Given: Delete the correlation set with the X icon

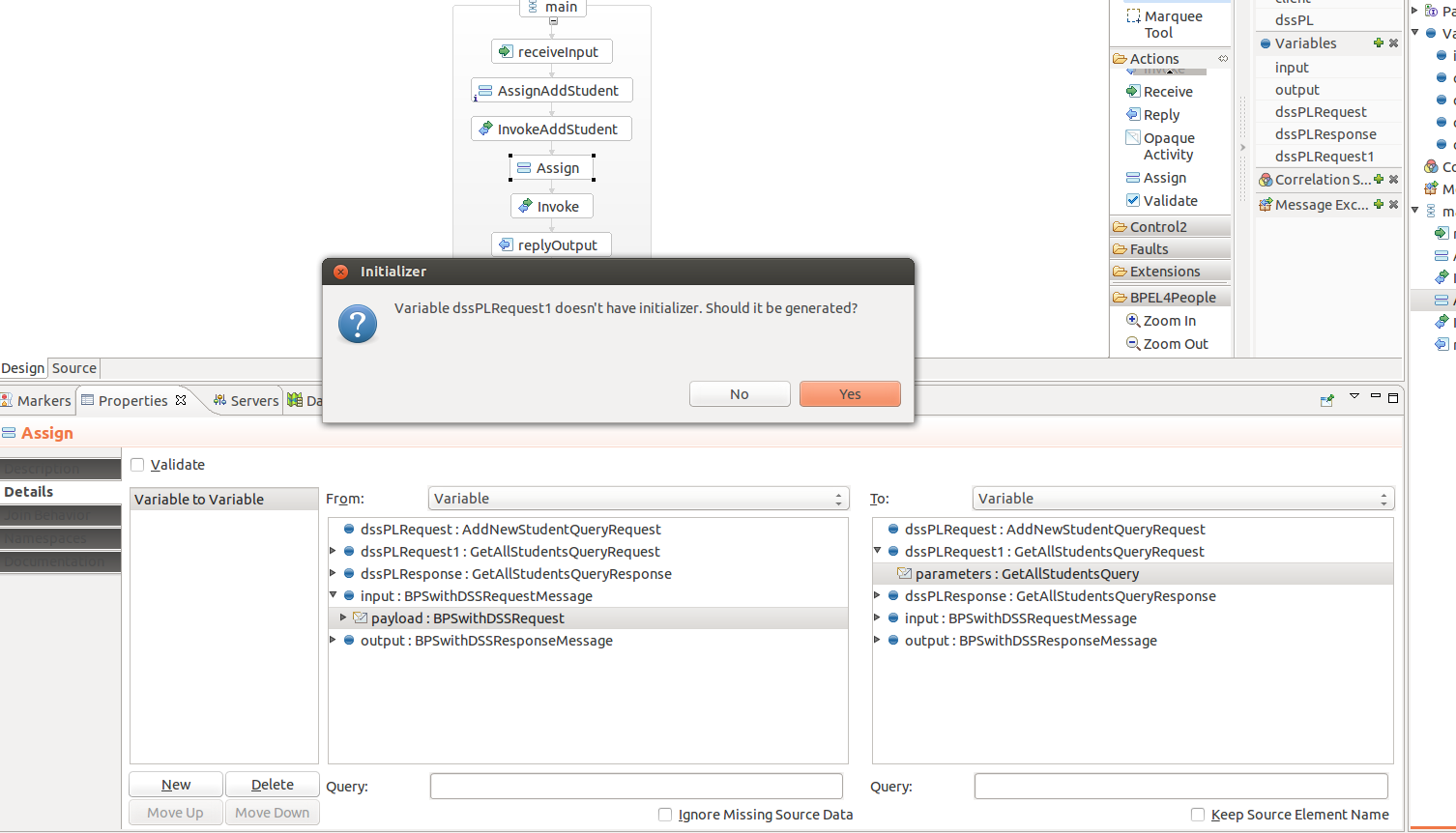Looking at the screenshot, I should (1393, 180).
